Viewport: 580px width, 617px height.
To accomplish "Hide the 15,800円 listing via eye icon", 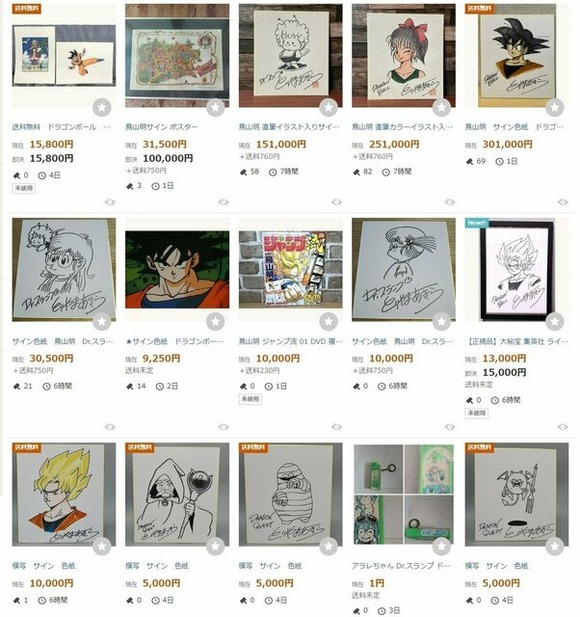I will (110, 202).
